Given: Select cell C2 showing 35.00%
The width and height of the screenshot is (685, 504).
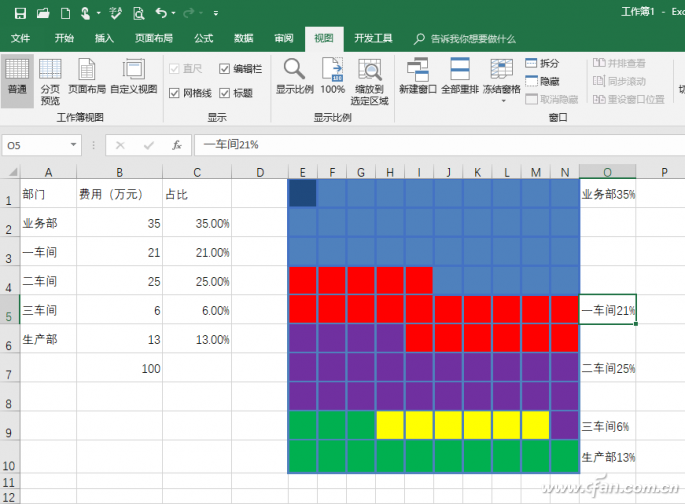Looking at the screenshot, I should pos(197,222).
